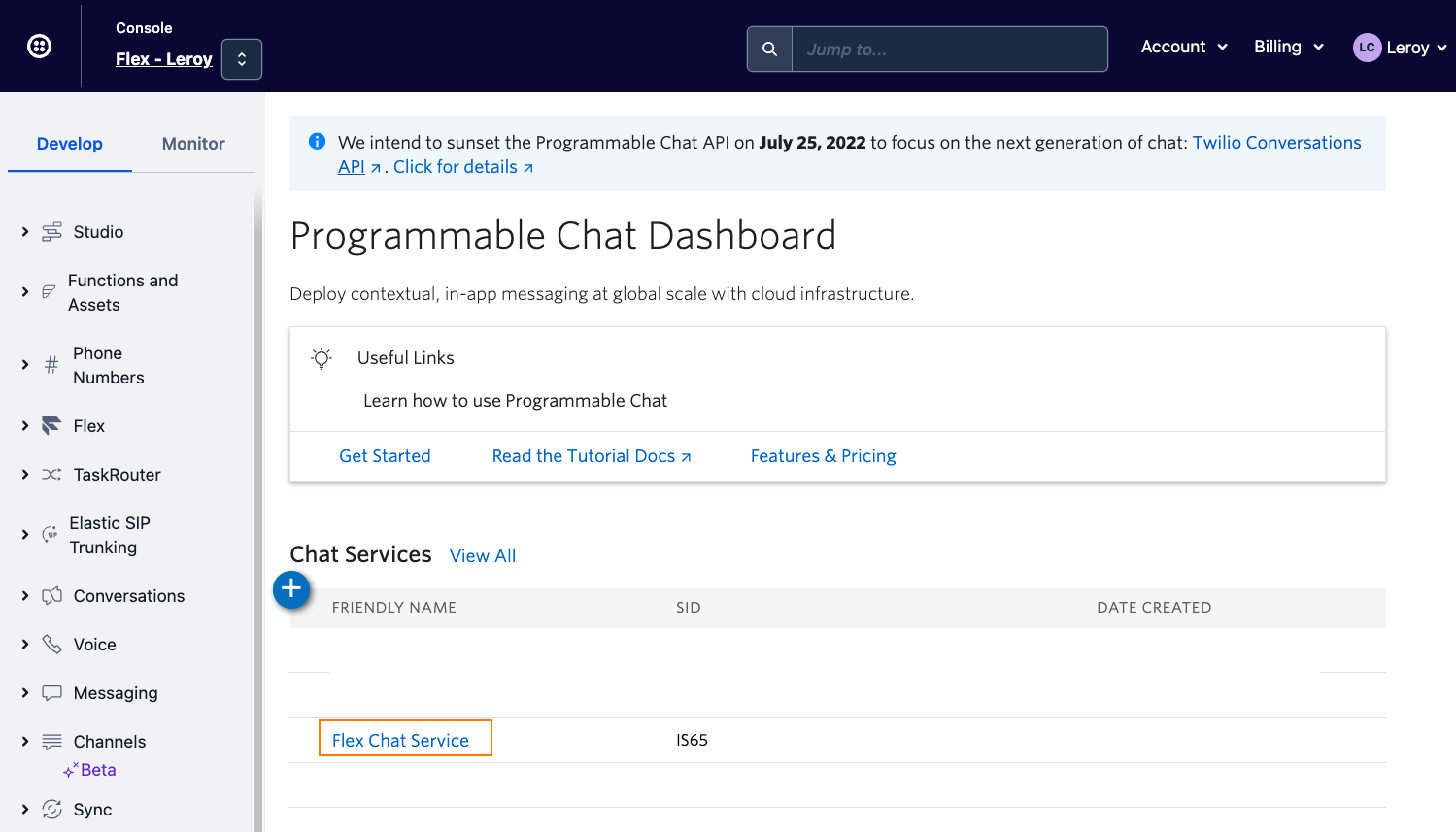Viewport: 1456px width, 832px height.
Task: Open Phone Numbers in sidebar
Action: point(108,365)
